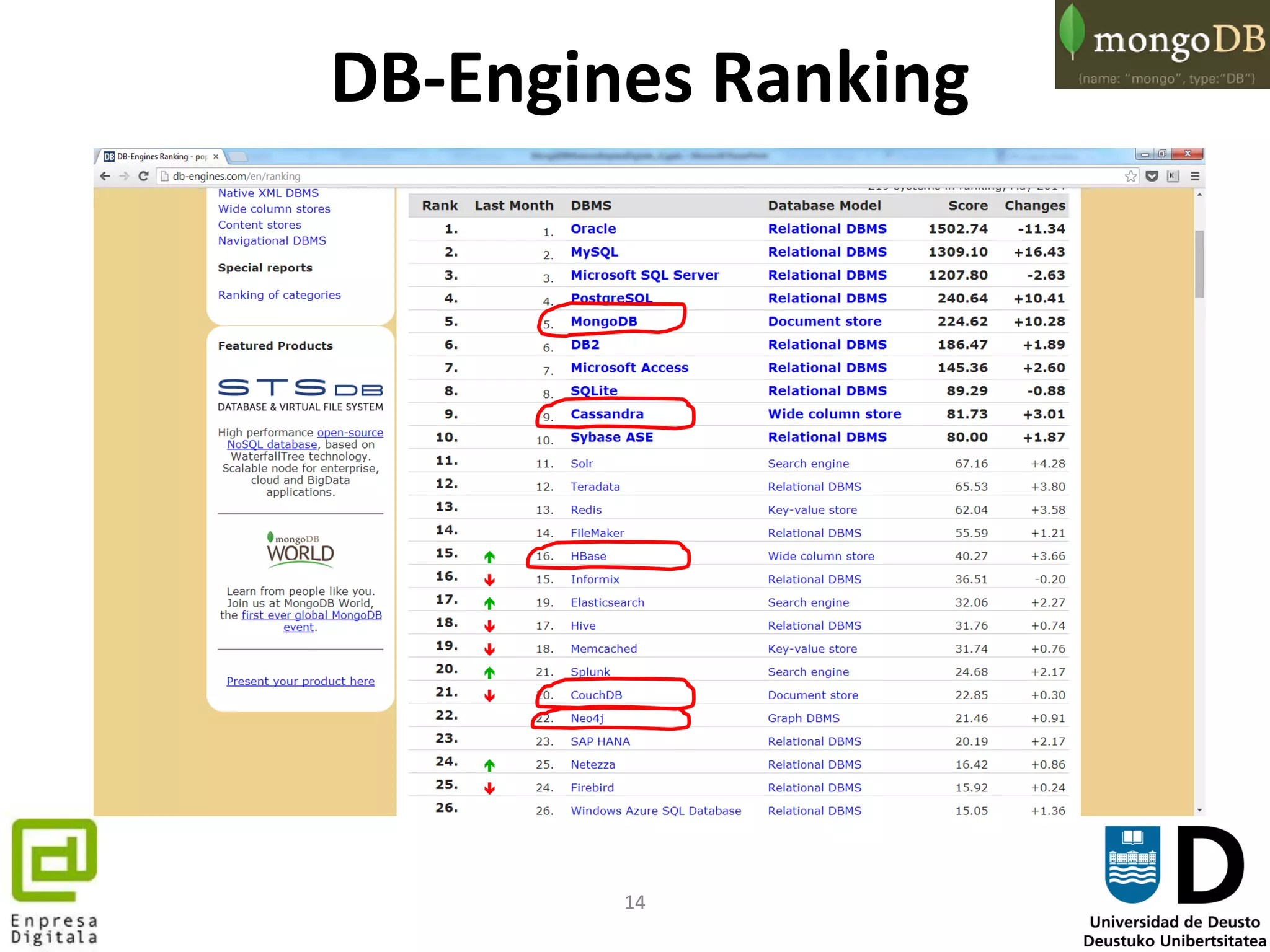Open the PostgreSQL entry

[611, 298]
